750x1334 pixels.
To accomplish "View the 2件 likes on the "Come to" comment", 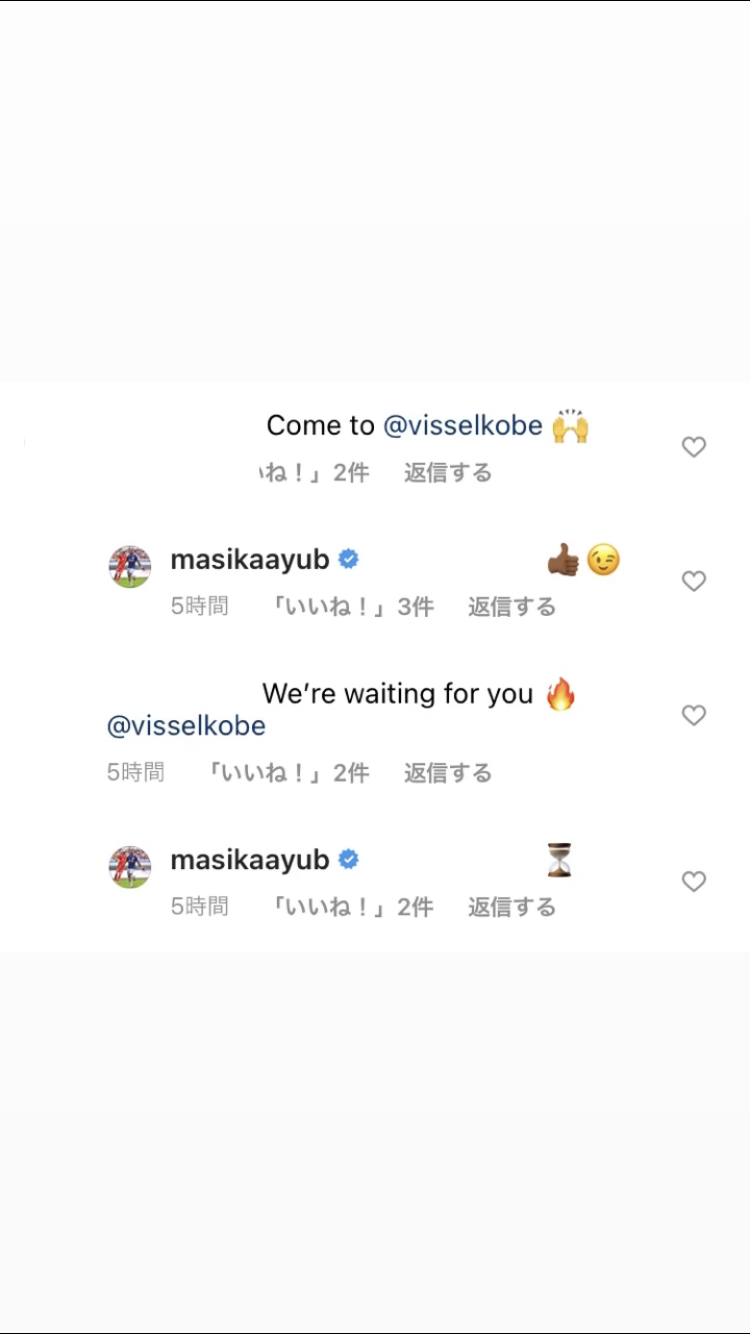I will pyautogui.click(x=314, y=472).
